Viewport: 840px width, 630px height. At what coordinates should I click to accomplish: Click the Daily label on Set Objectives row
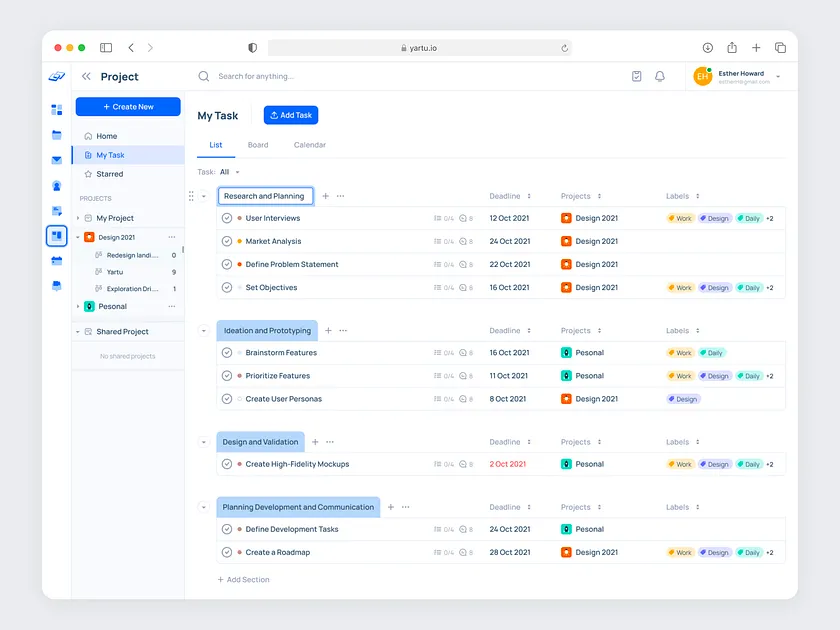pyautogui.click(x=749, y=287)
